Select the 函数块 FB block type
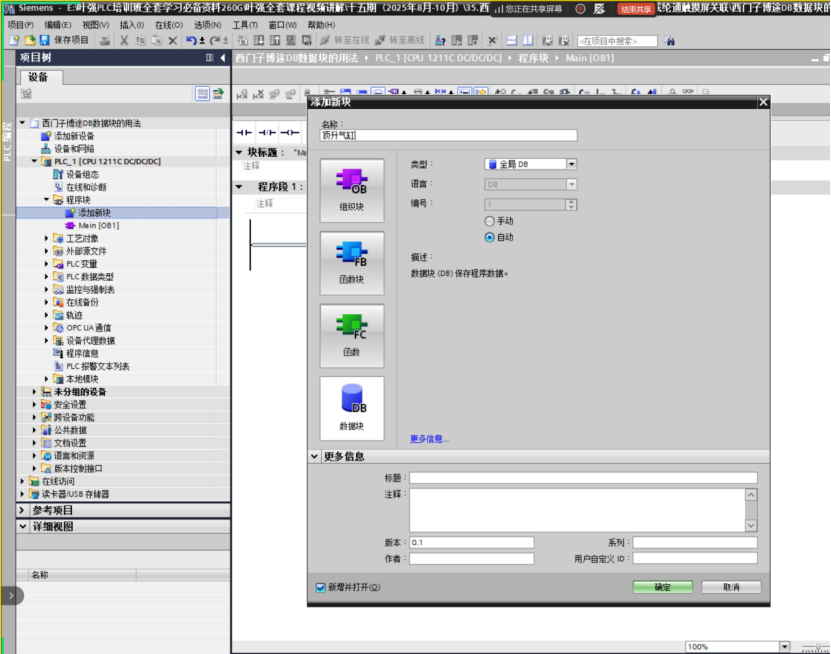The height and width of the screenshot is (654, 831). [352, 263]
